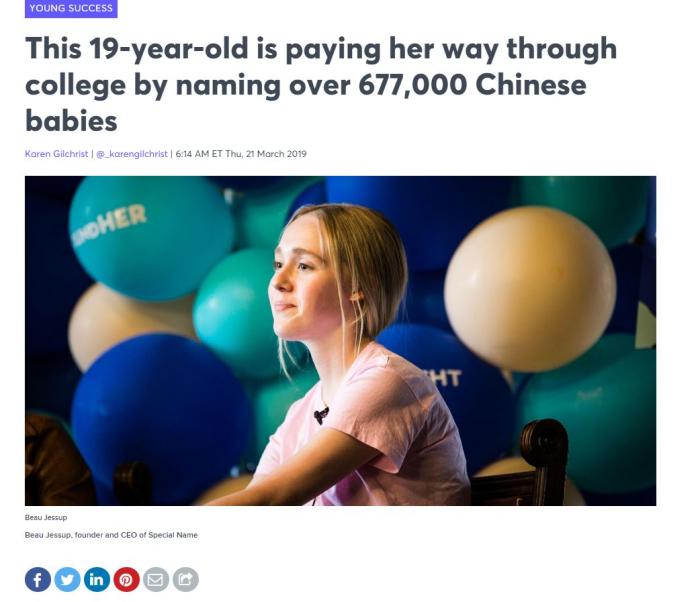
Task: Open the @_karengilchrist Twitter handle
Action: point(132,154)
